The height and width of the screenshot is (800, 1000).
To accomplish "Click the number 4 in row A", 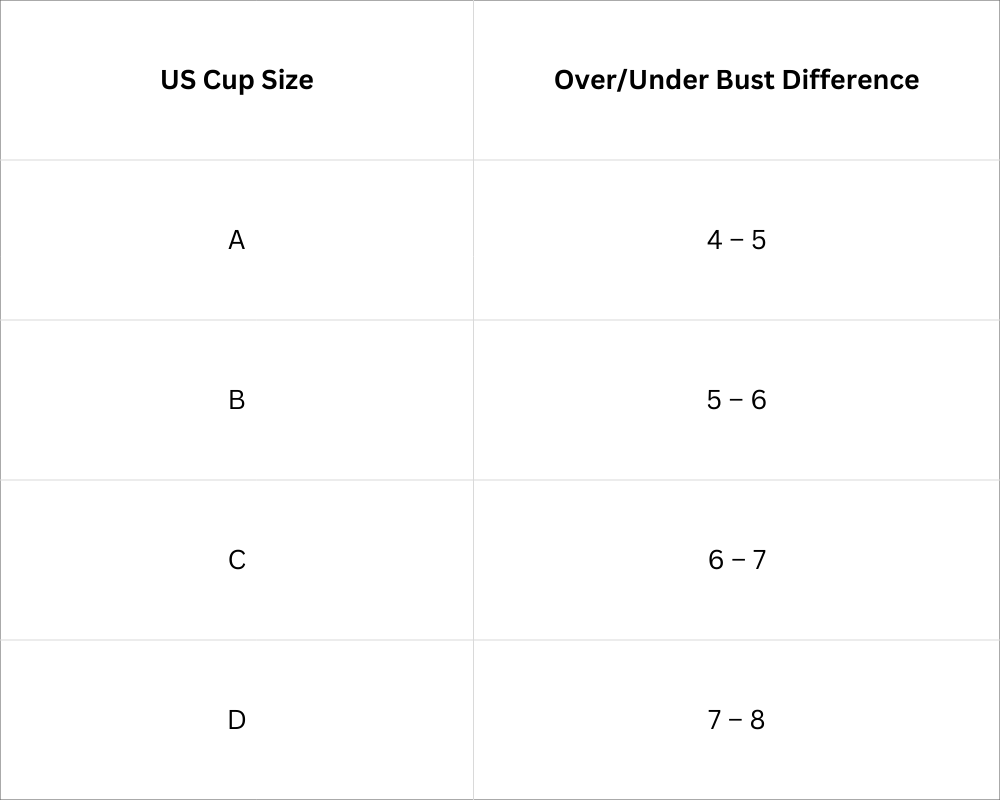I will pyautogui.click(x=714, y=240).
